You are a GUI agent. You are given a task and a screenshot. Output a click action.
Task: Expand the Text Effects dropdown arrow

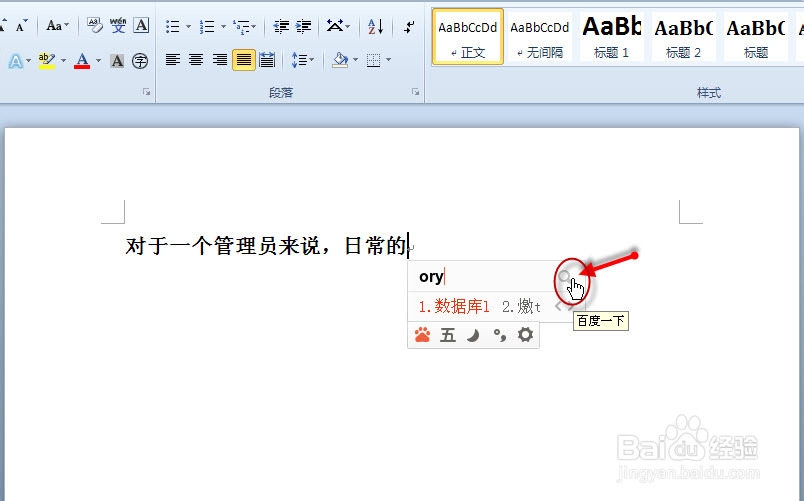28,61
